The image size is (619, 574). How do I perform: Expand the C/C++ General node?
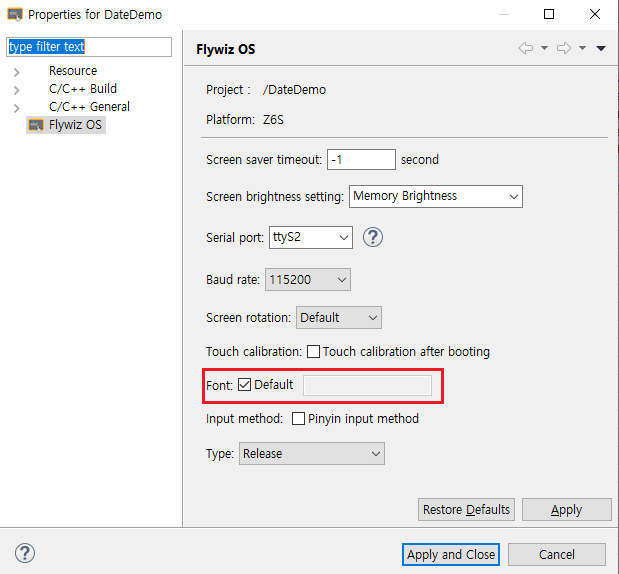[16, 108]
